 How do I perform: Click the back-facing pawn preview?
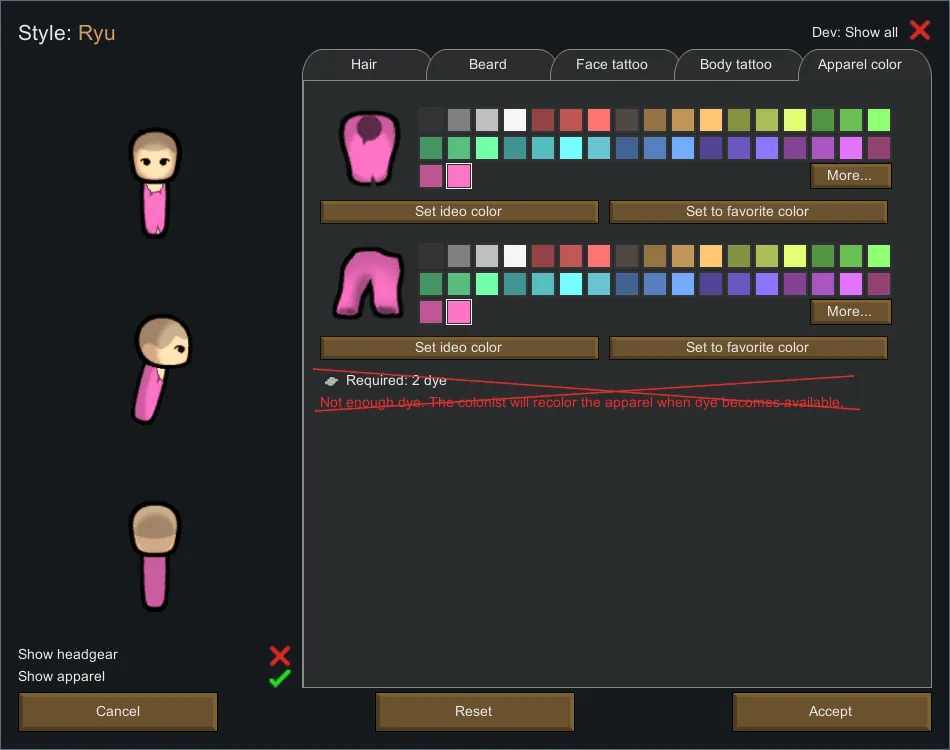point(154,555)
